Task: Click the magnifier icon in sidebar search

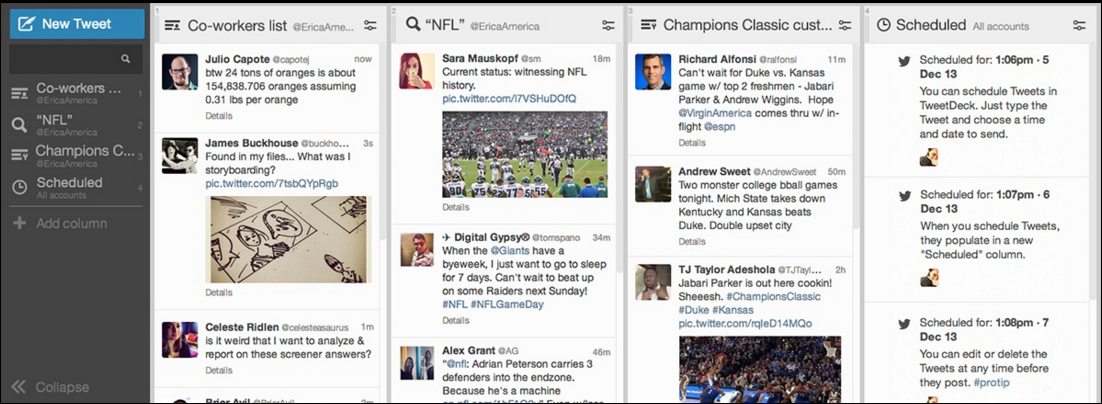Action: [126, 60]
